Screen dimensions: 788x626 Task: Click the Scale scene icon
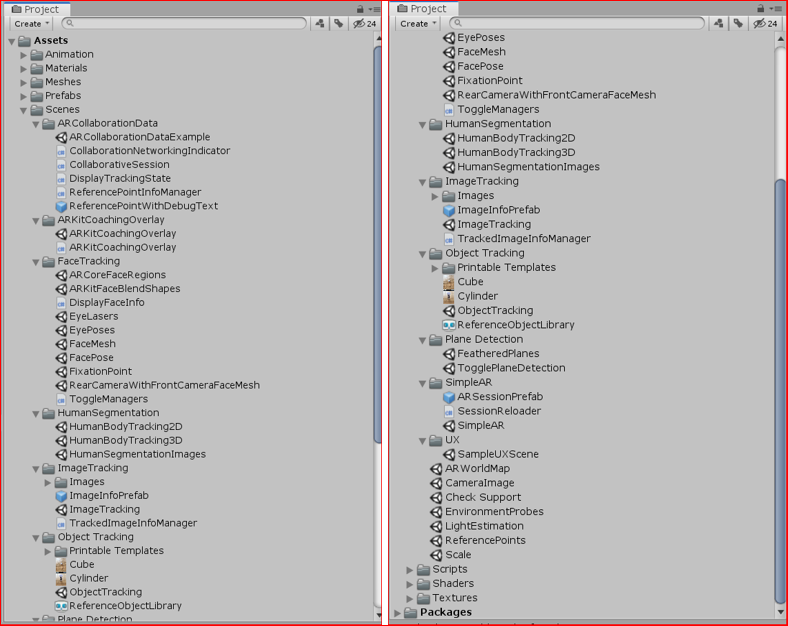click(436, 555)
